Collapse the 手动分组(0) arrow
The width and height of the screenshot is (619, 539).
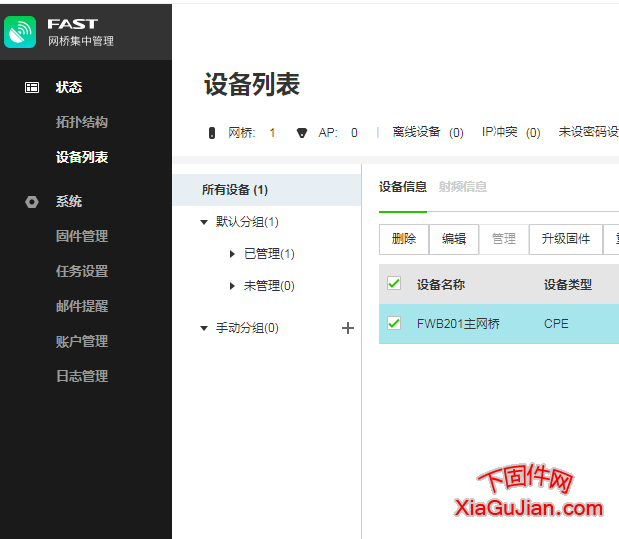pyautogui.click(x=204, y=328)
